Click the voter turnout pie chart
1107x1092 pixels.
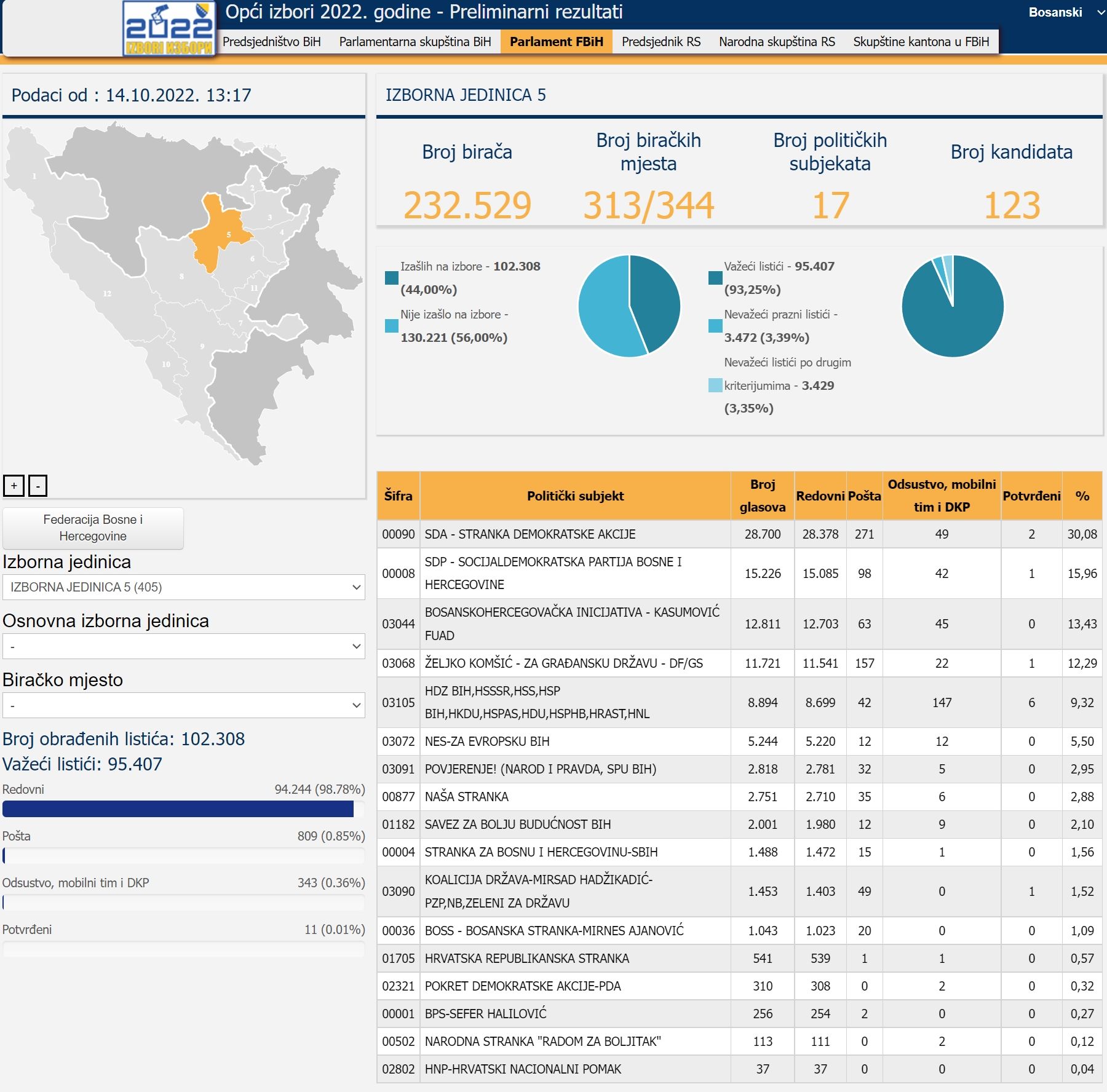click(629, 306)
